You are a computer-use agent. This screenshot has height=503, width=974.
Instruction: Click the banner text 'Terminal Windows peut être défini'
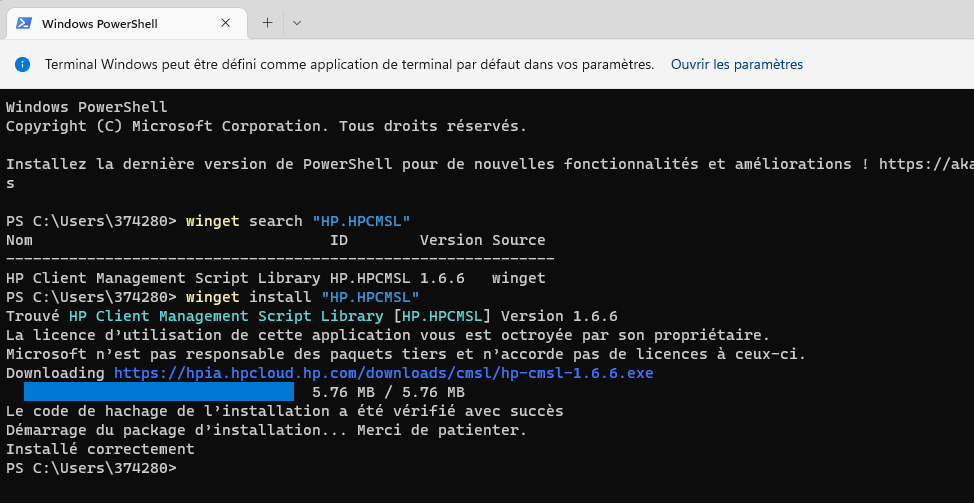coord(350,65)
